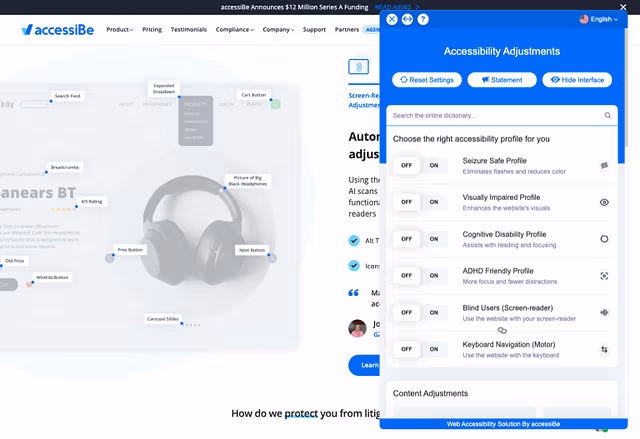Click the Seizure Safe Profile icon
640x439 pixels.
coord(604,165)
